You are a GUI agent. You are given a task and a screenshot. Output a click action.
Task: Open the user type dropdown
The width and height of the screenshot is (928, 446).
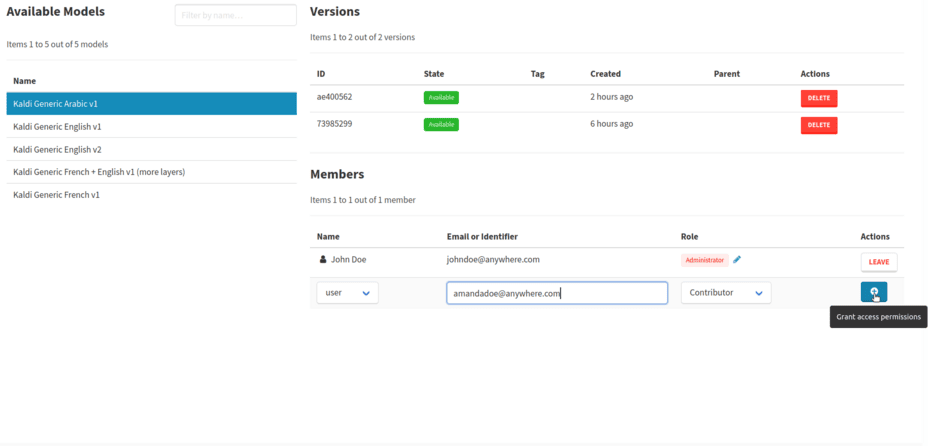coord(347,293)
